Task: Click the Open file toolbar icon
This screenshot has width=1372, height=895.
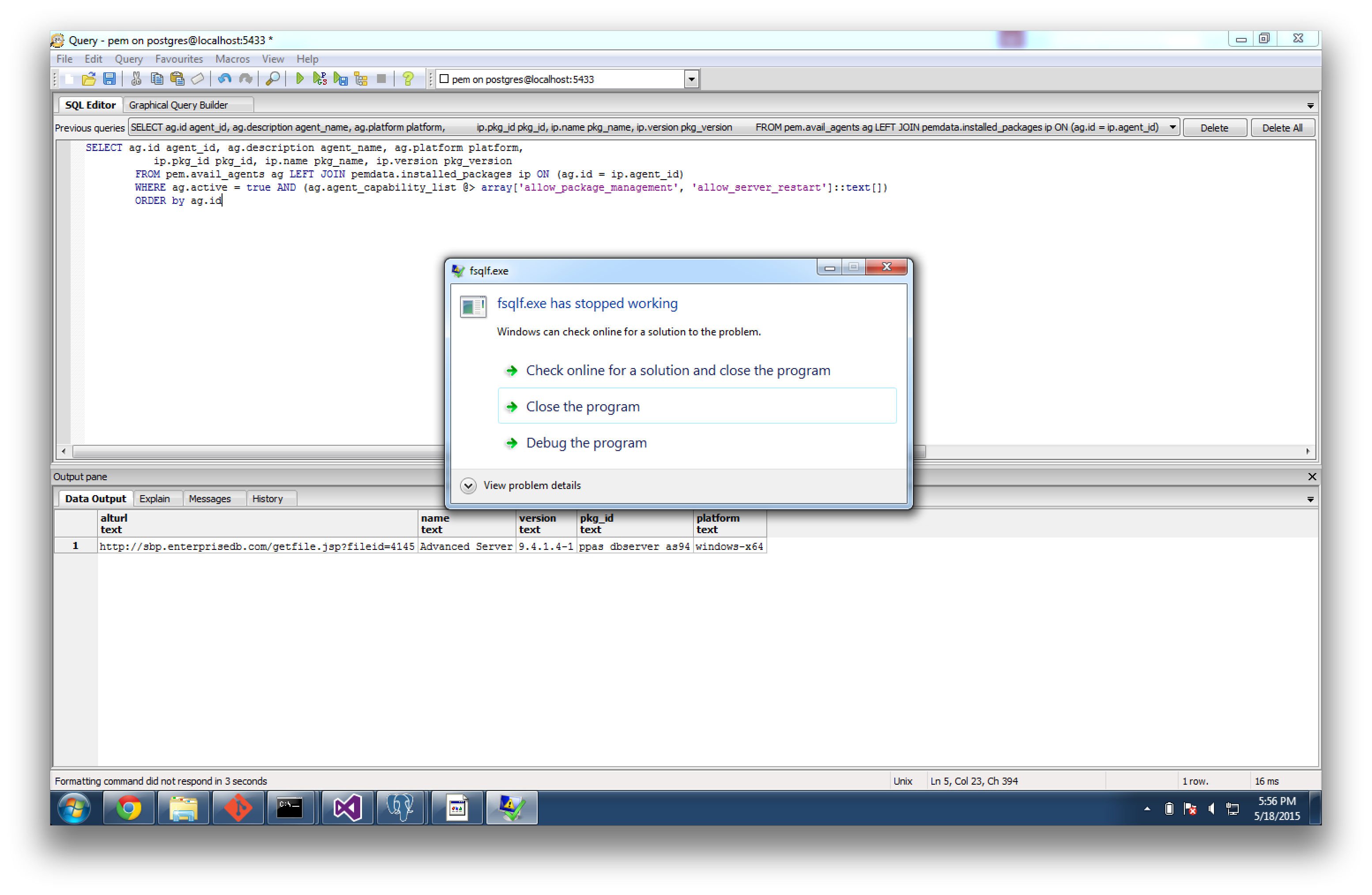Action: pos(88,79)
